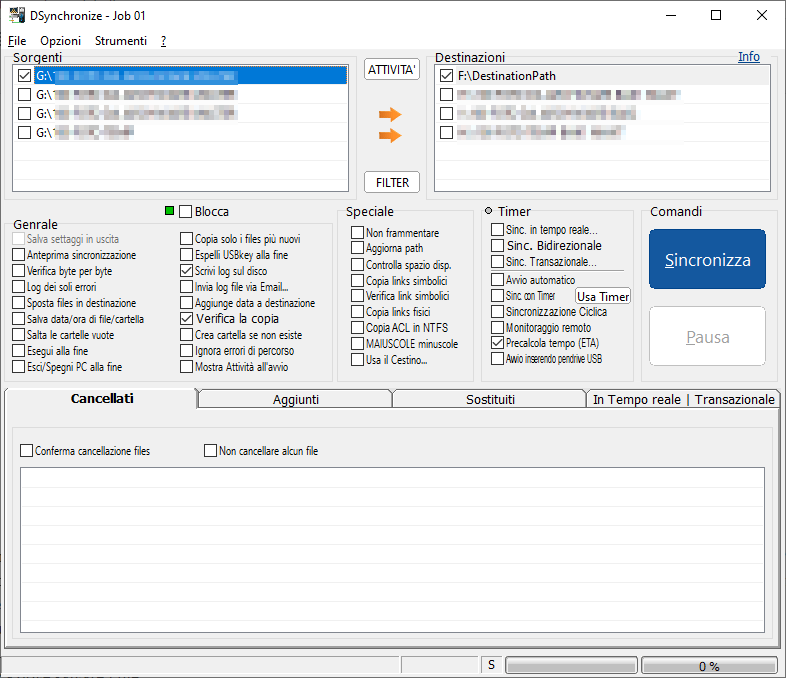
Task: Select the F:\DestinationPath destination row
Action: pyautogui.click(x=602, y=76)
